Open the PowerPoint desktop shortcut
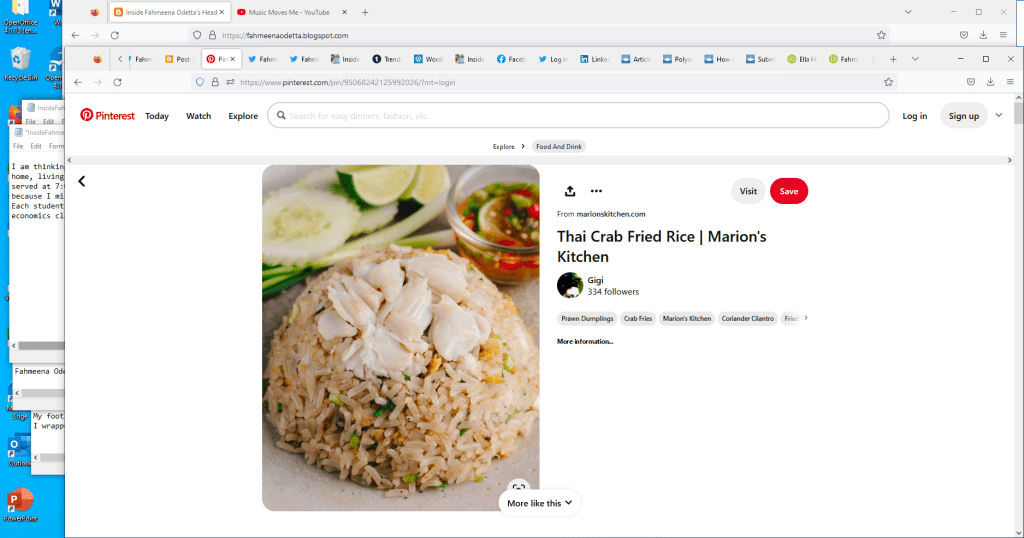The image size is (1024, 538). tap(20, 505)
